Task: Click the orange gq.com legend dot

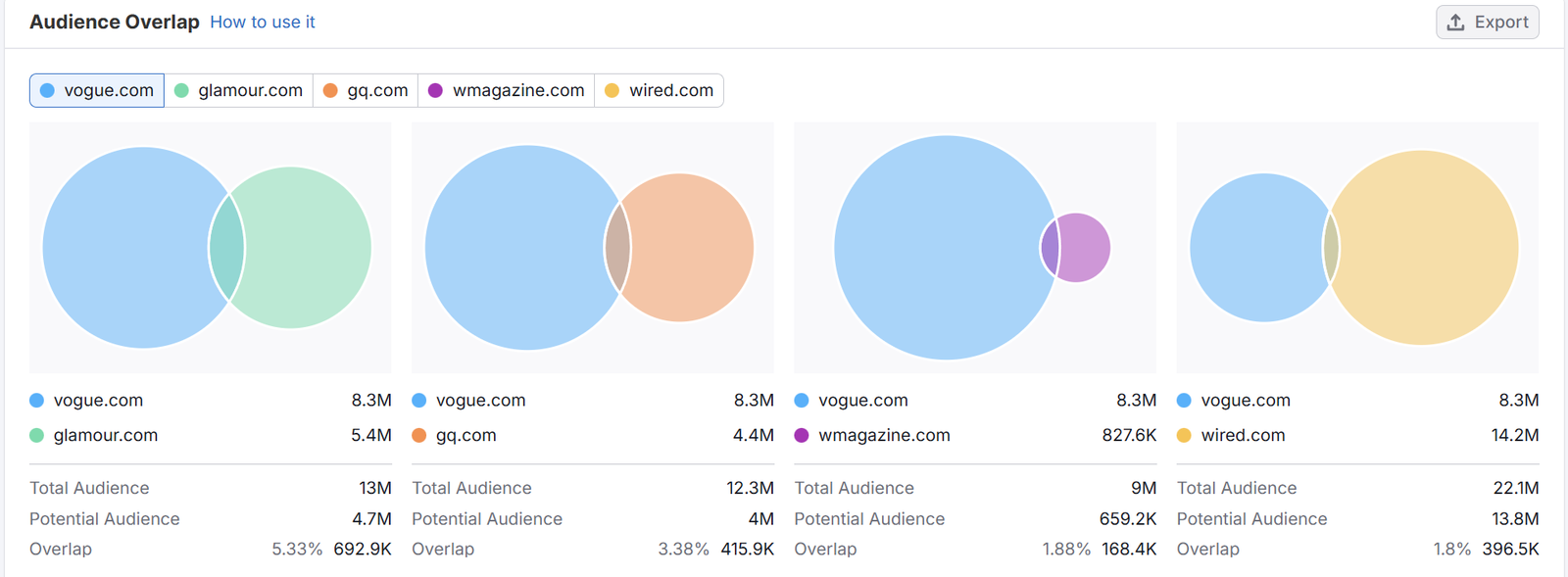Action: 419,435
